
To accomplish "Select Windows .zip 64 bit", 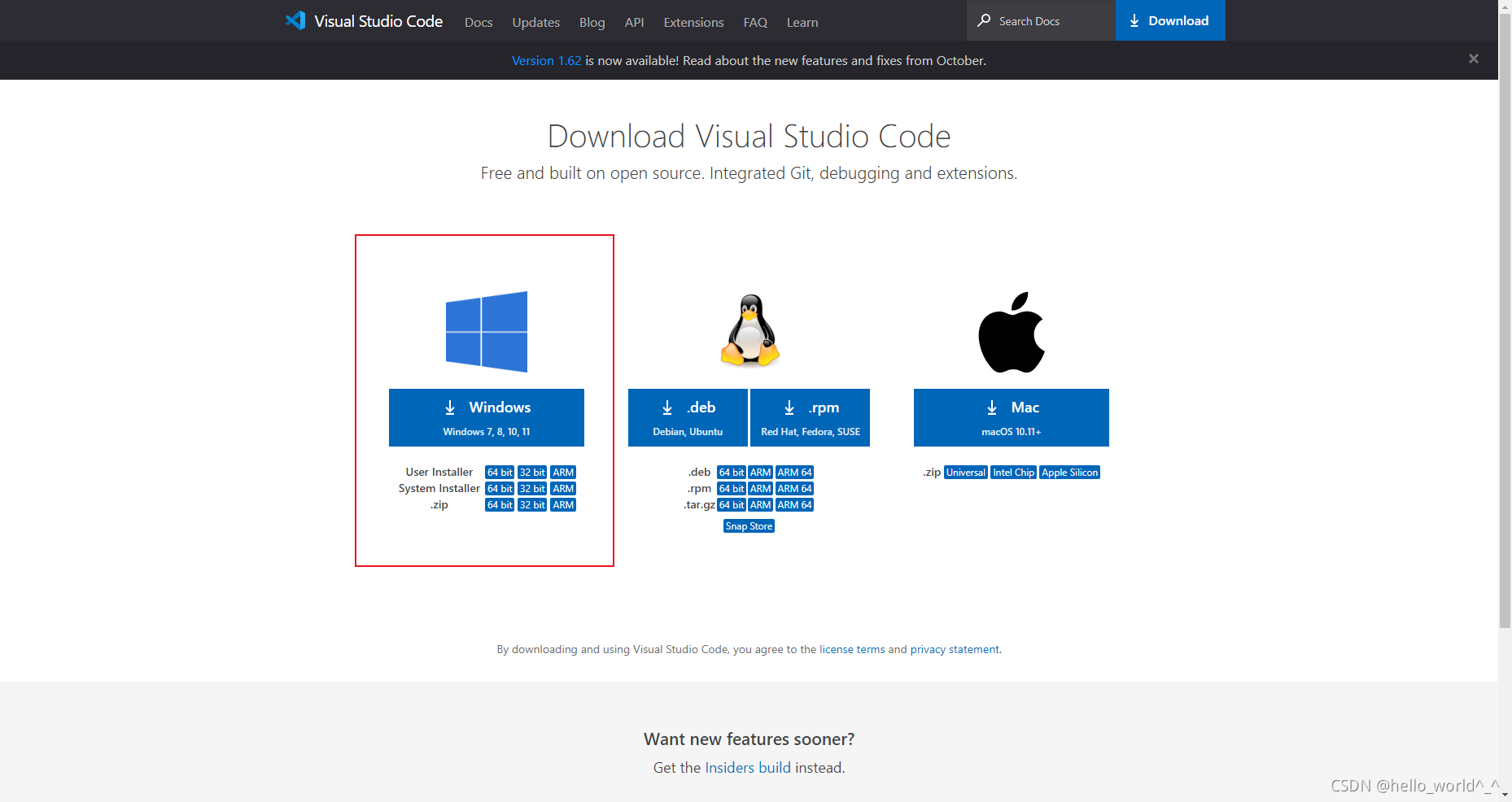I will pos(500,505).
